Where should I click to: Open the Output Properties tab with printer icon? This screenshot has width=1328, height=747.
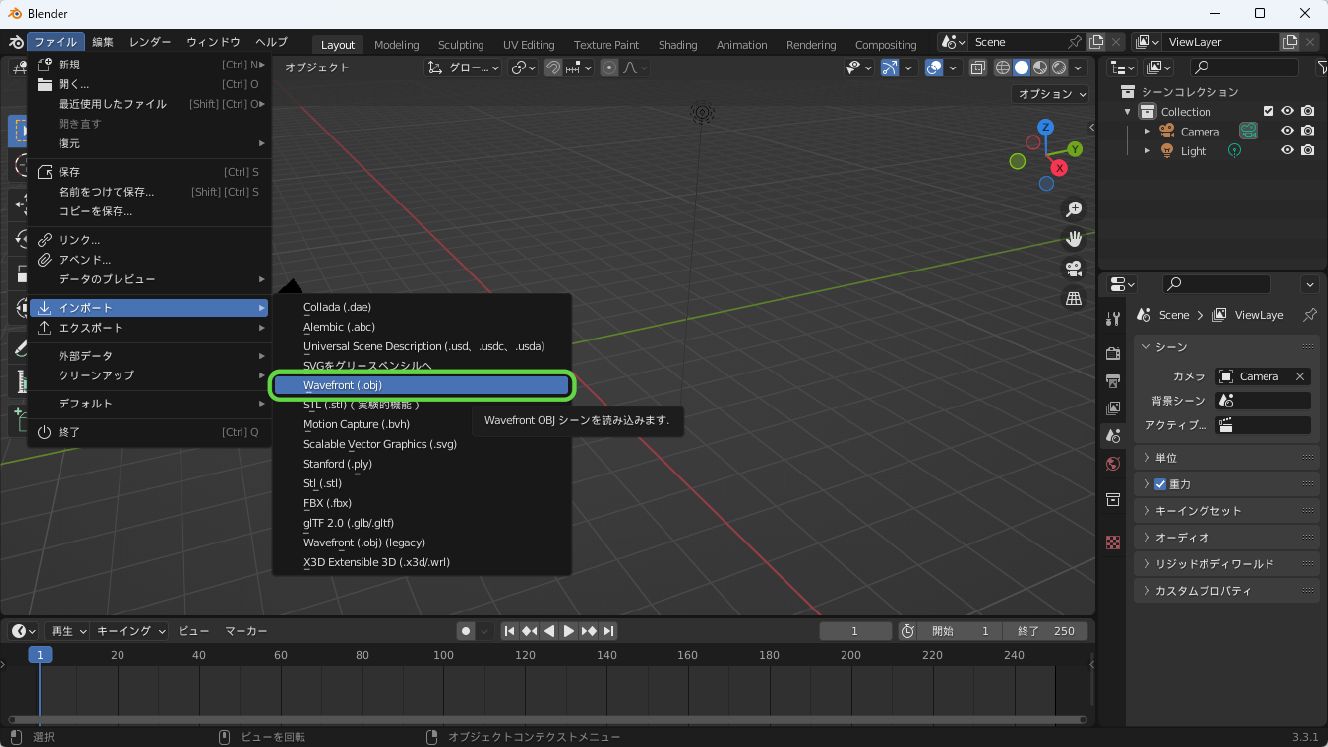(x=1112, y=381)
